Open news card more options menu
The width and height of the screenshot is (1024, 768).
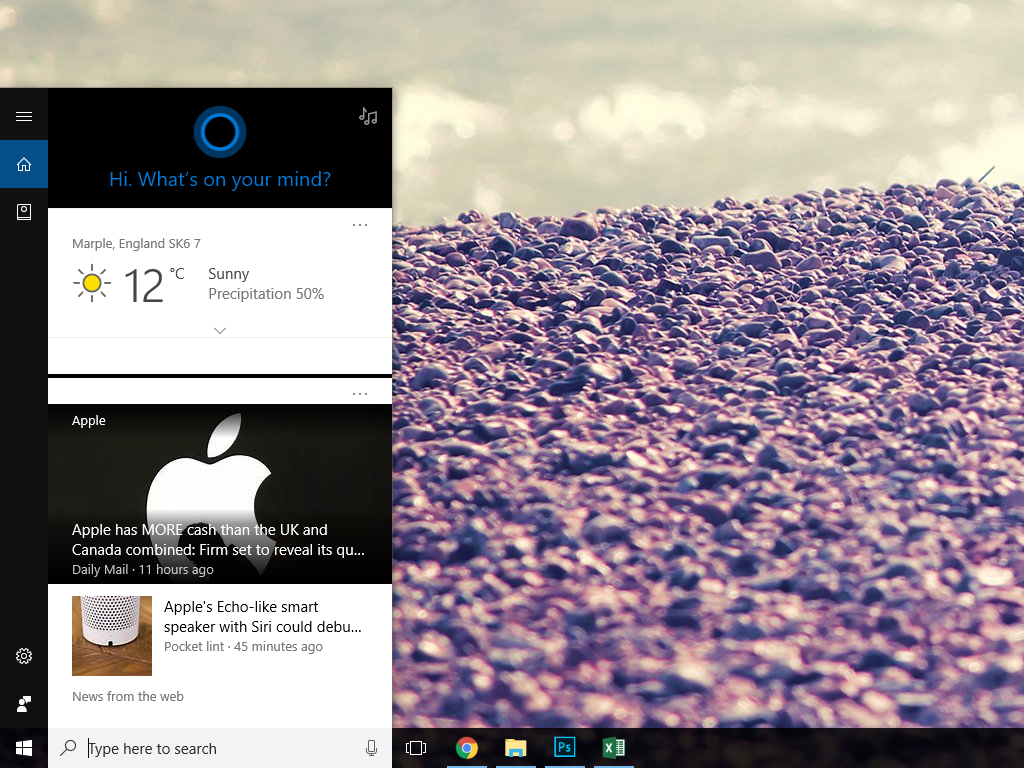click(360, 394)
